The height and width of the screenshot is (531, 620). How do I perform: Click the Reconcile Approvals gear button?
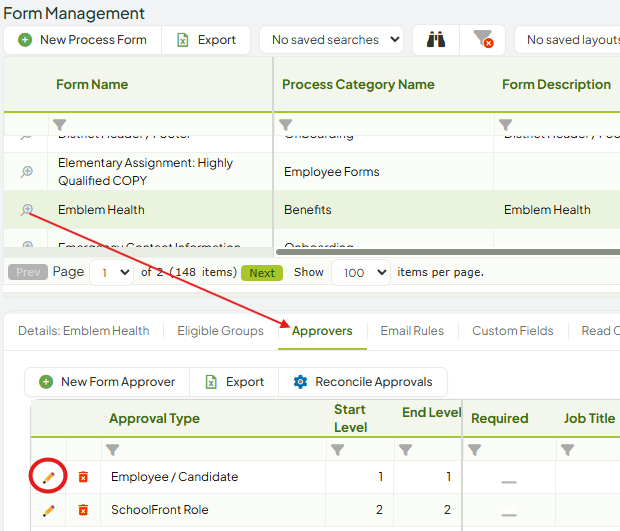click(x=363, y=382)
